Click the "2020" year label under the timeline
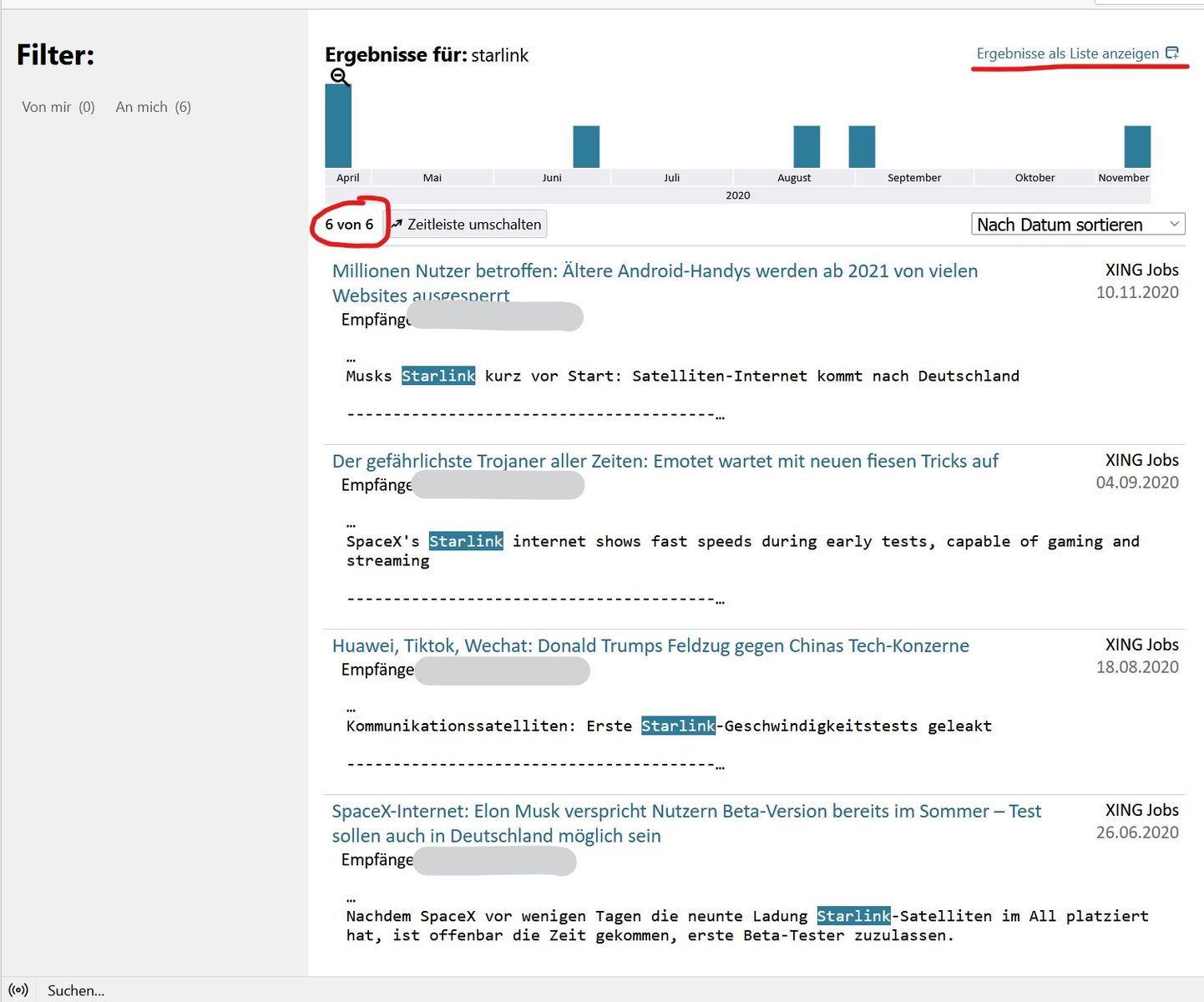 737,195
